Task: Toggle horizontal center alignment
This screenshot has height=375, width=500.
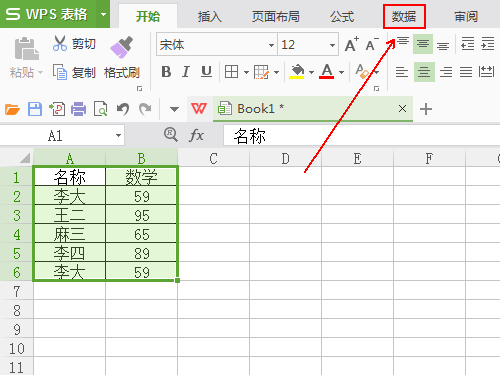Action: [x=424, y=72]
